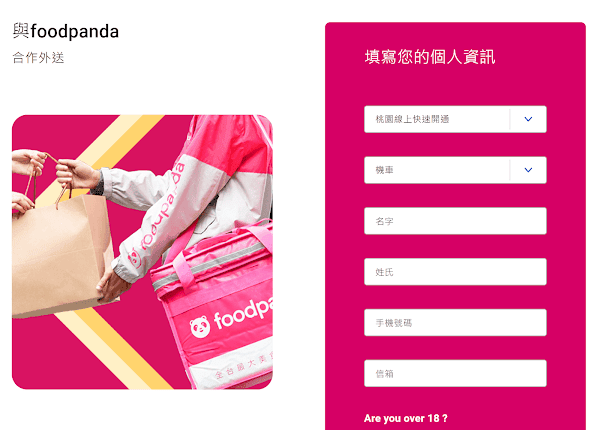Screen dimensions: 600x430
Task: Click the 合作外送 subtitle text
Action: point(38,58)
